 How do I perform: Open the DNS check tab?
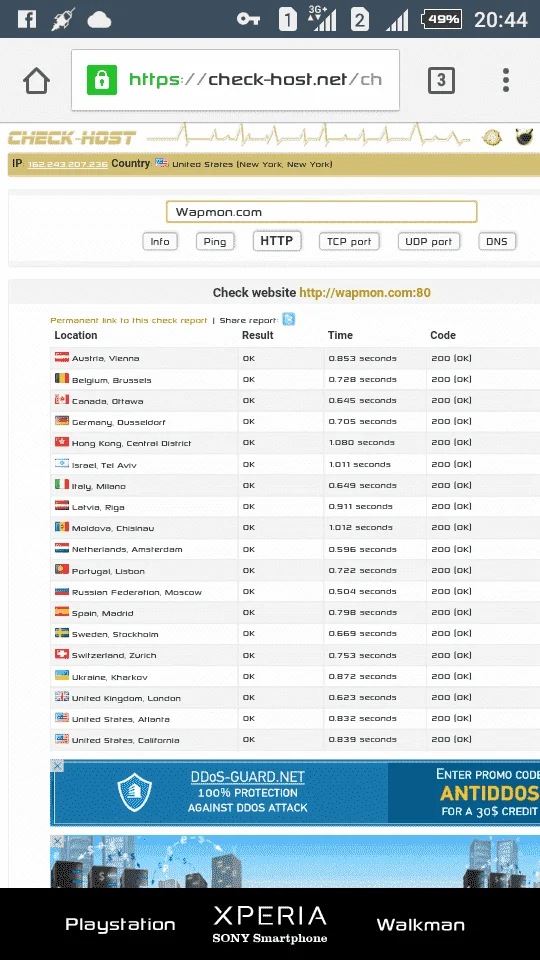497,241
